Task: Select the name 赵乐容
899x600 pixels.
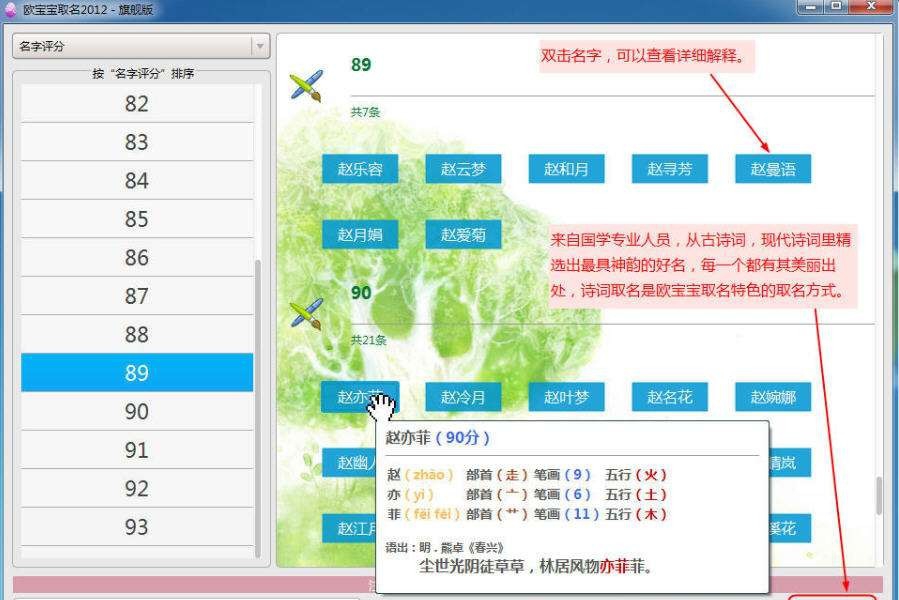Action: pyautogui.click(x=360, y=168)
